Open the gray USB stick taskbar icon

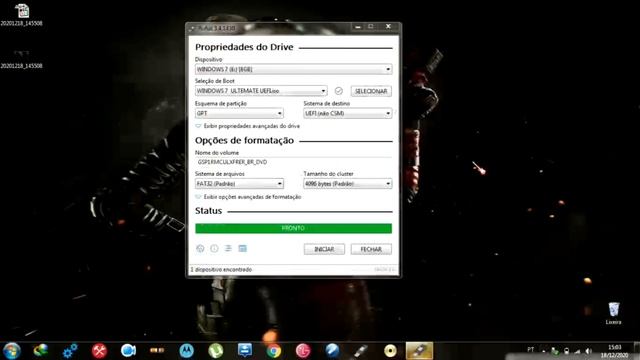[361, 351]
